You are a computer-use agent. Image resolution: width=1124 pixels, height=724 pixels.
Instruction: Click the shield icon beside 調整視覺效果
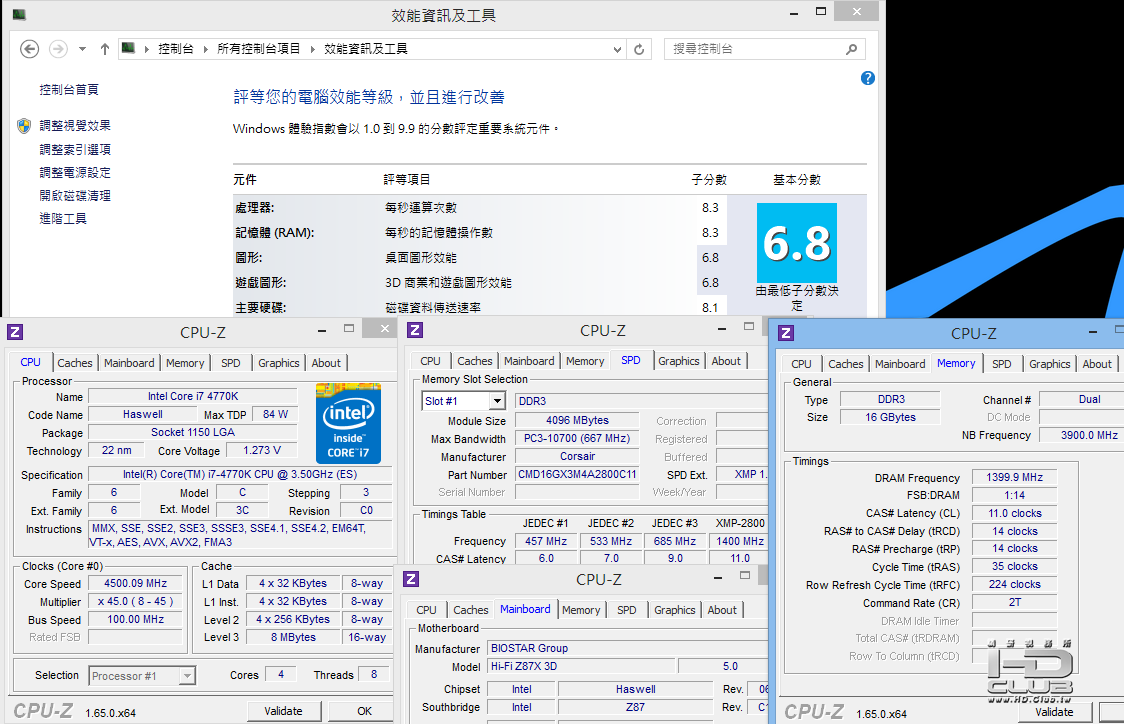click(x=24, y=126)
